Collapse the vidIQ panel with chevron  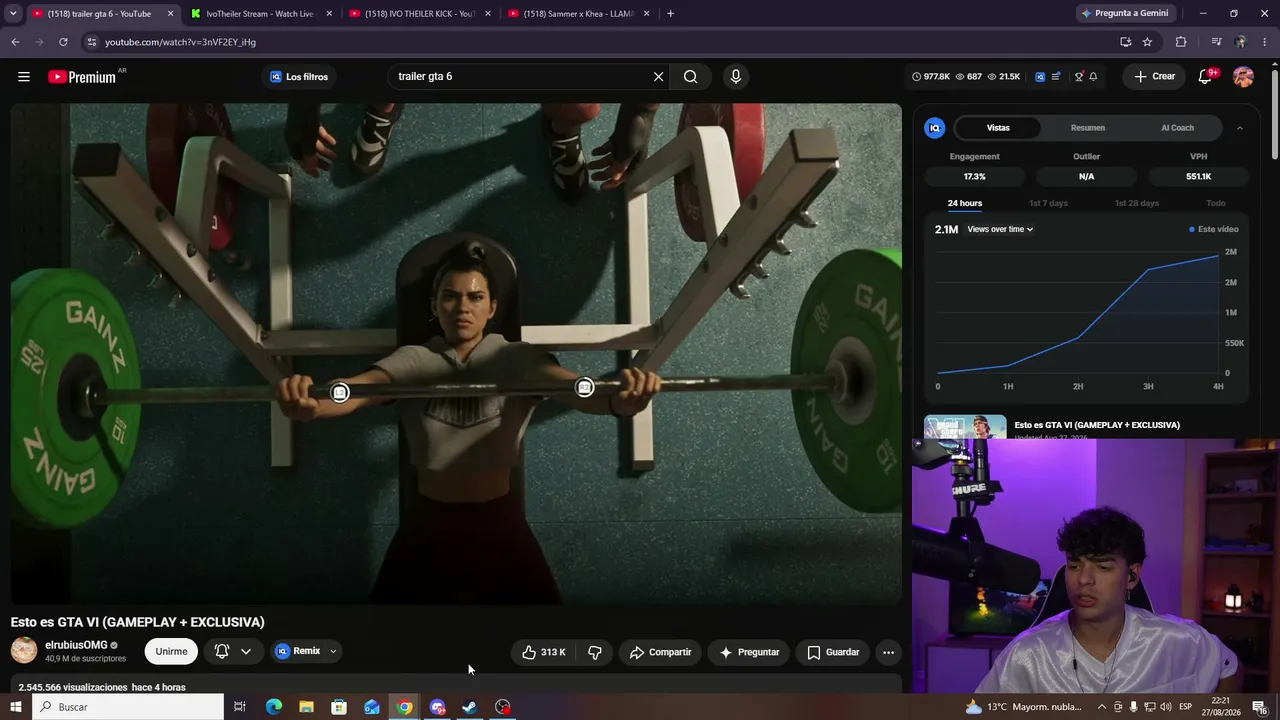tap(1240, 128)
